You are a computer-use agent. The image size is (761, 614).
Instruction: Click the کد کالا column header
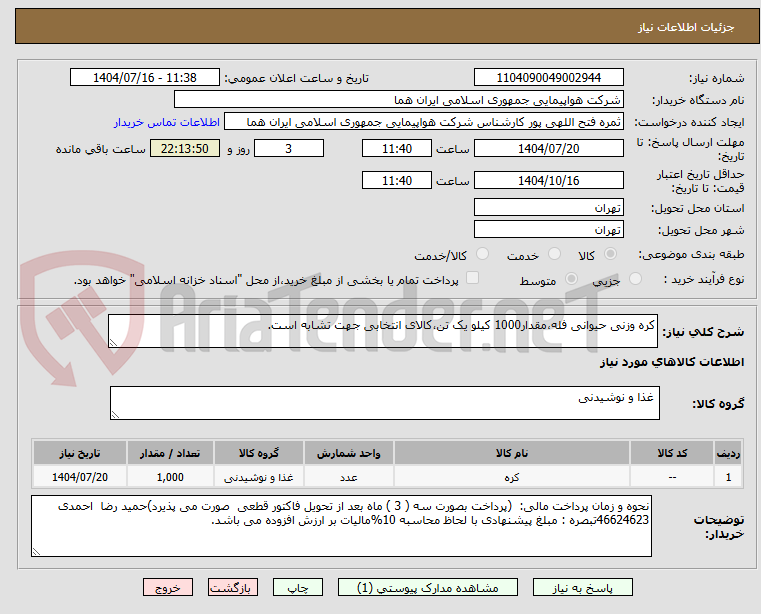click(672, 453)
